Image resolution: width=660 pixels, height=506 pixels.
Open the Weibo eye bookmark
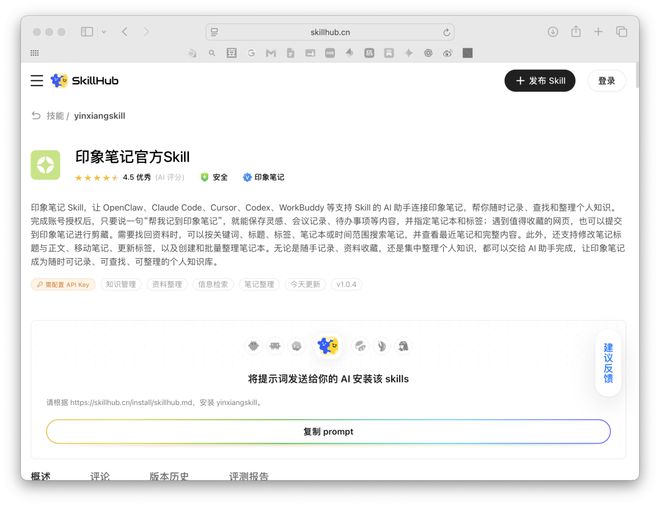click(x=447, y=53)
